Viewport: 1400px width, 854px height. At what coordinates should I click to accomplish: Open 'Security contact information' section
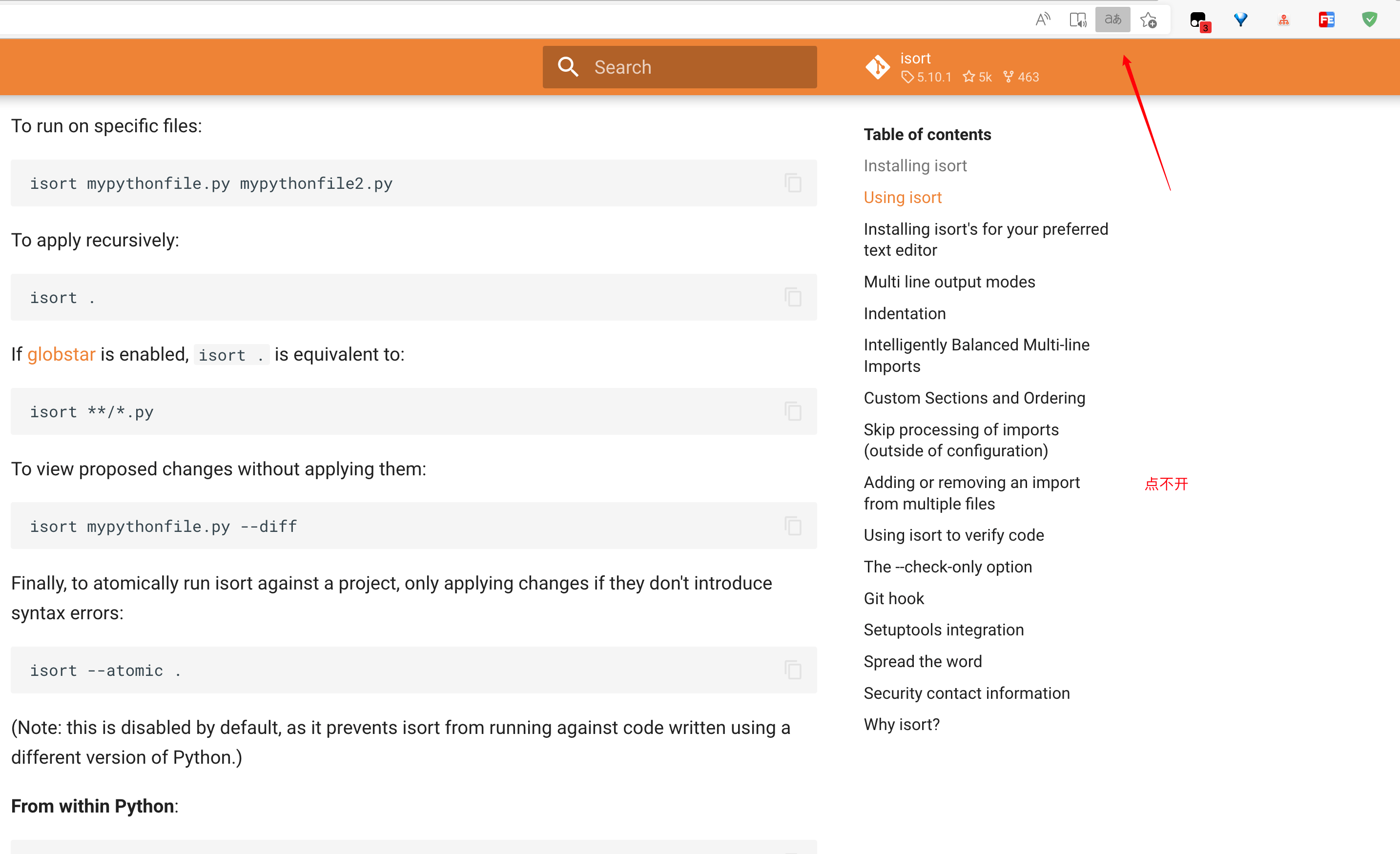[x=966, y=694]
